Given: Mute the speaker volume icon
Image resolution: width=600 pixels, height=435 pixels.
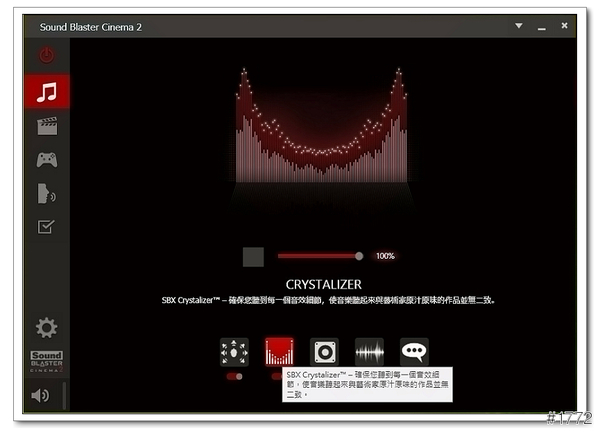Looking at the screenshot, I should [40, 395].
